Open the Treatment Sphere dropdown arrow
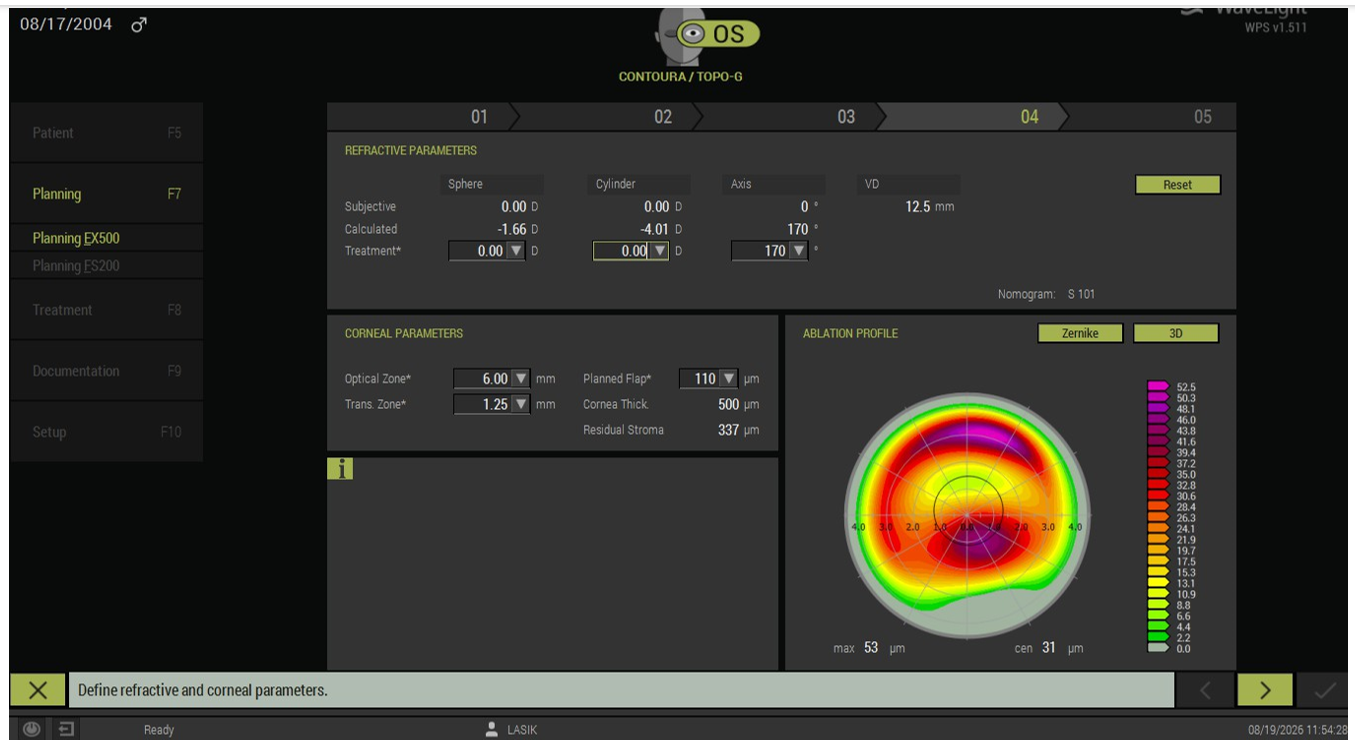Viewport: 1355px width, 749px height. pyautogui.click(x=517, y=251)
